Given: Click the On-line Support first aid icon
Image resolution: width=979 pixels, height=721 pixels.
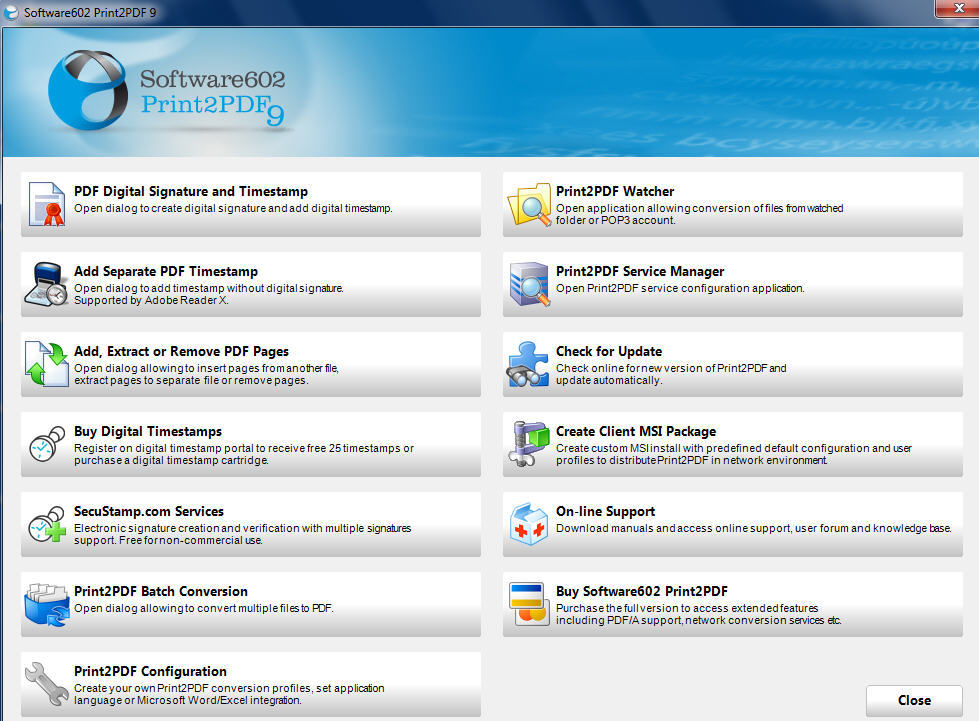Looking at the screenshot, I should (x=529, y=524).
